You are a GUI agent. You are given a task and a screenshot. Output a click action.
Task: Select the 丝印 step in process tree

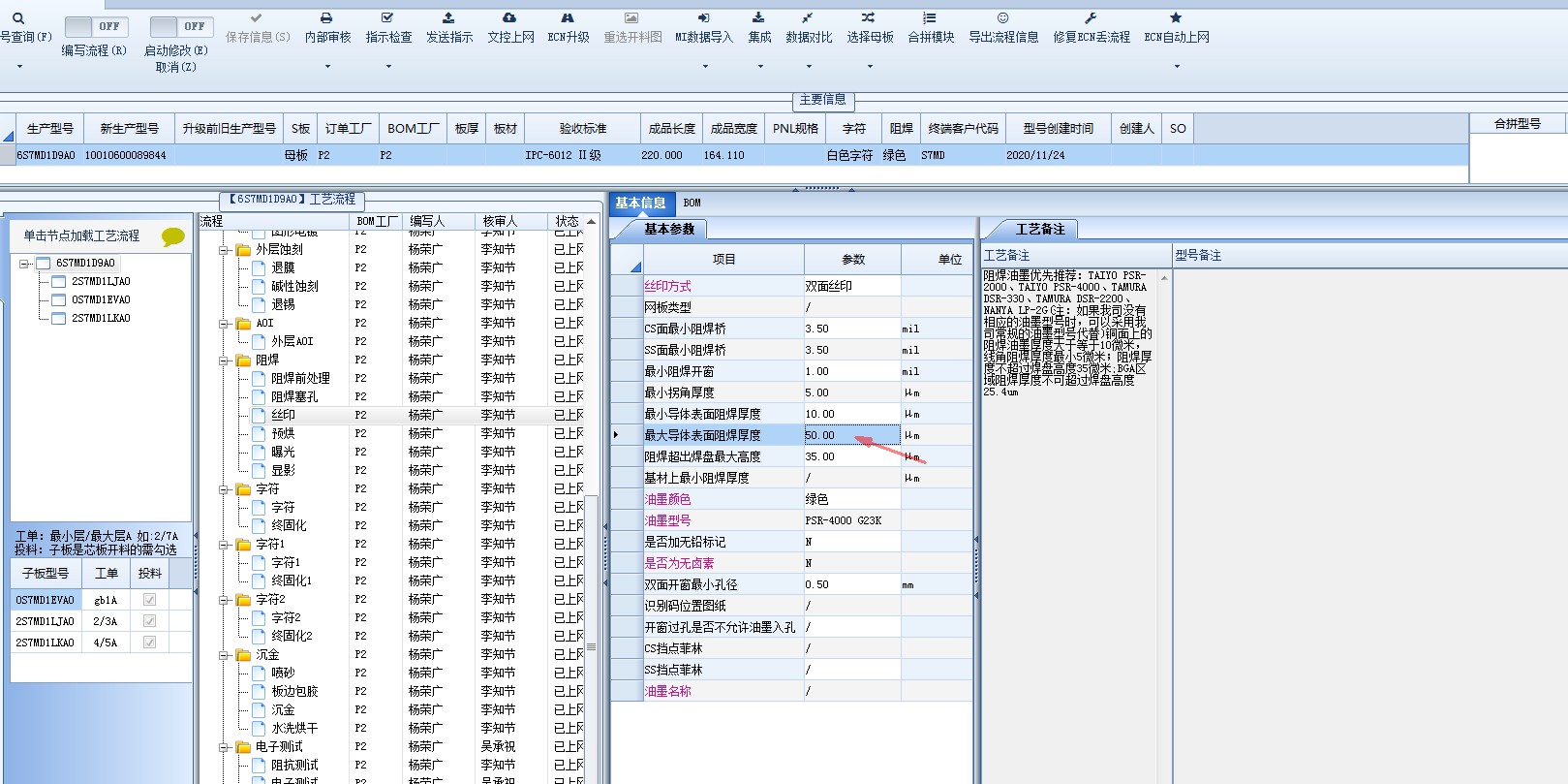(x=283, y=416)
